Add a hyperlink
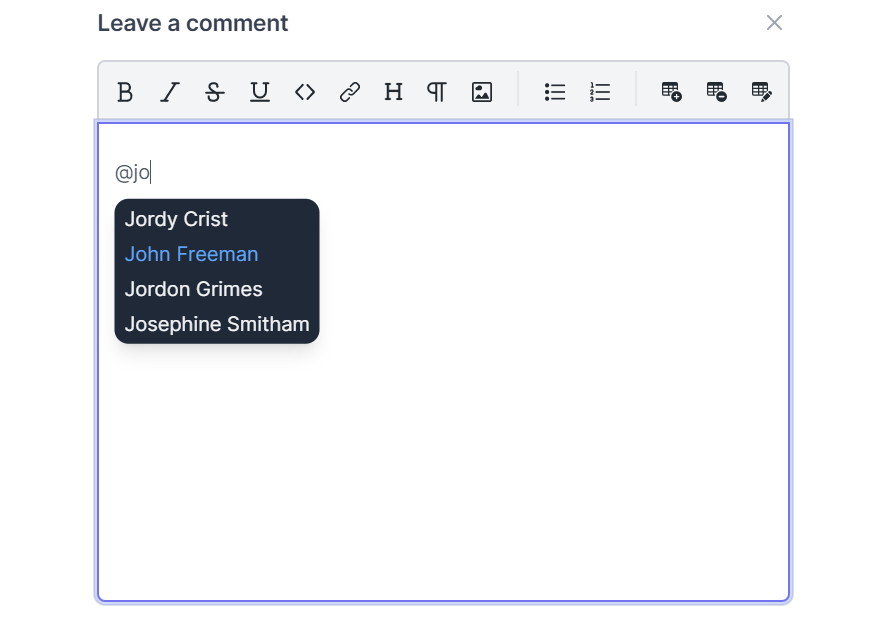Viewport: 876px width, 622px height. pos(350,92)
